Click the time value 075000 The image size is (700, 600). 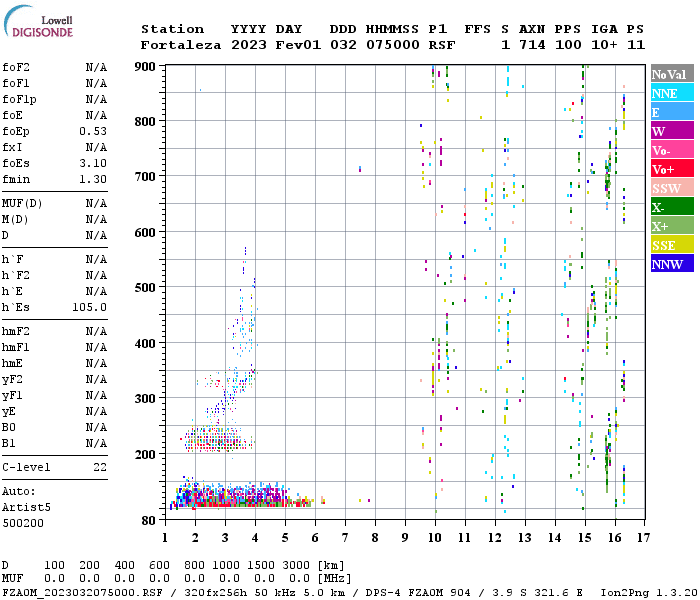tap(393, 45)
